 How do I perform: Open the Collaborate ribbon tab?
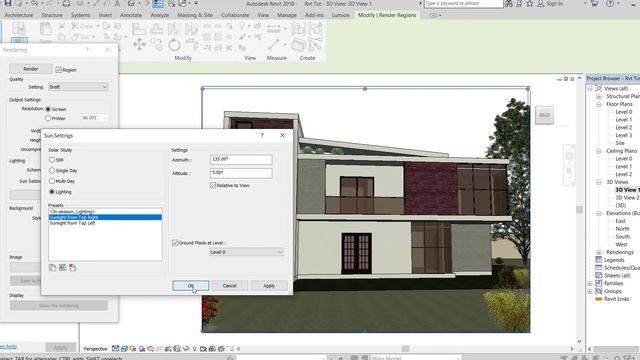tap(235, 15)
